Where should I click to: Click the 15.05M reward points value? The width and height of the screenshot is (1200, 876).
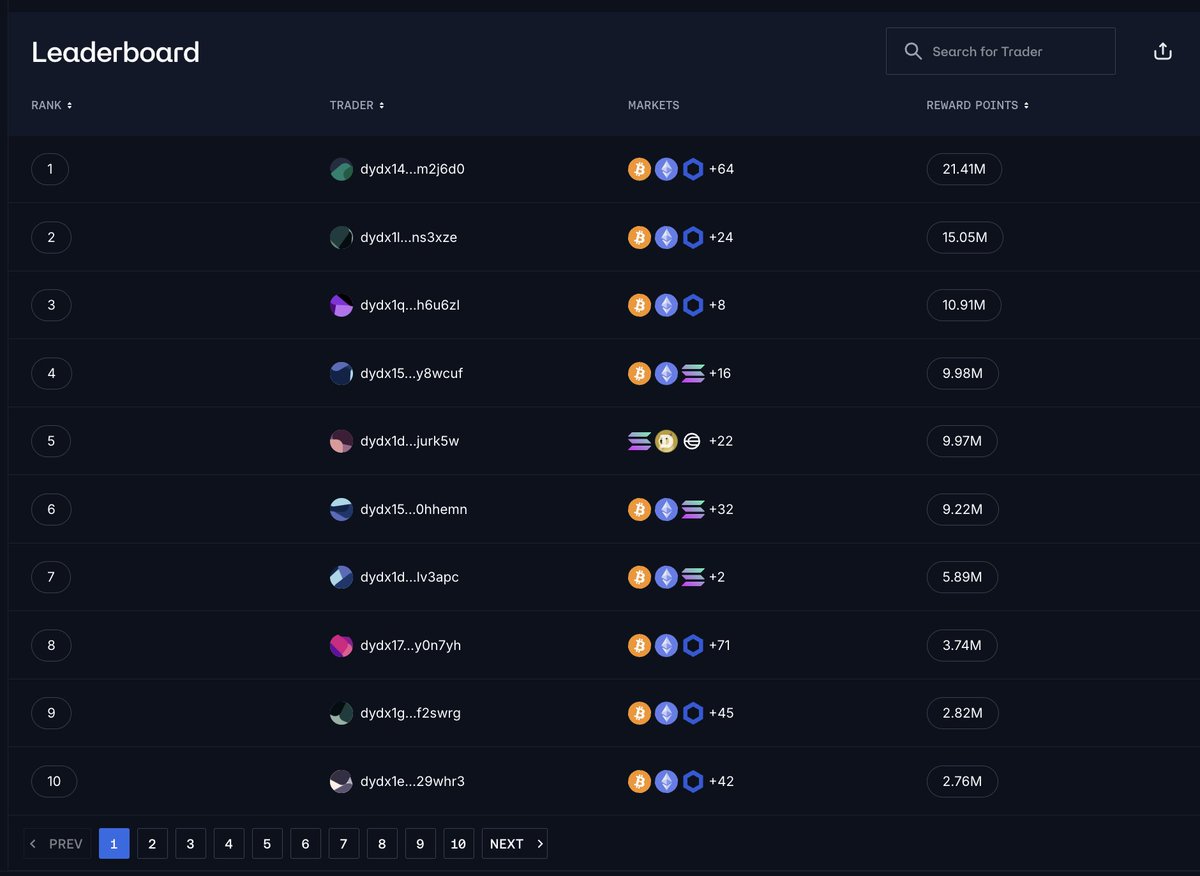point(965,237)
